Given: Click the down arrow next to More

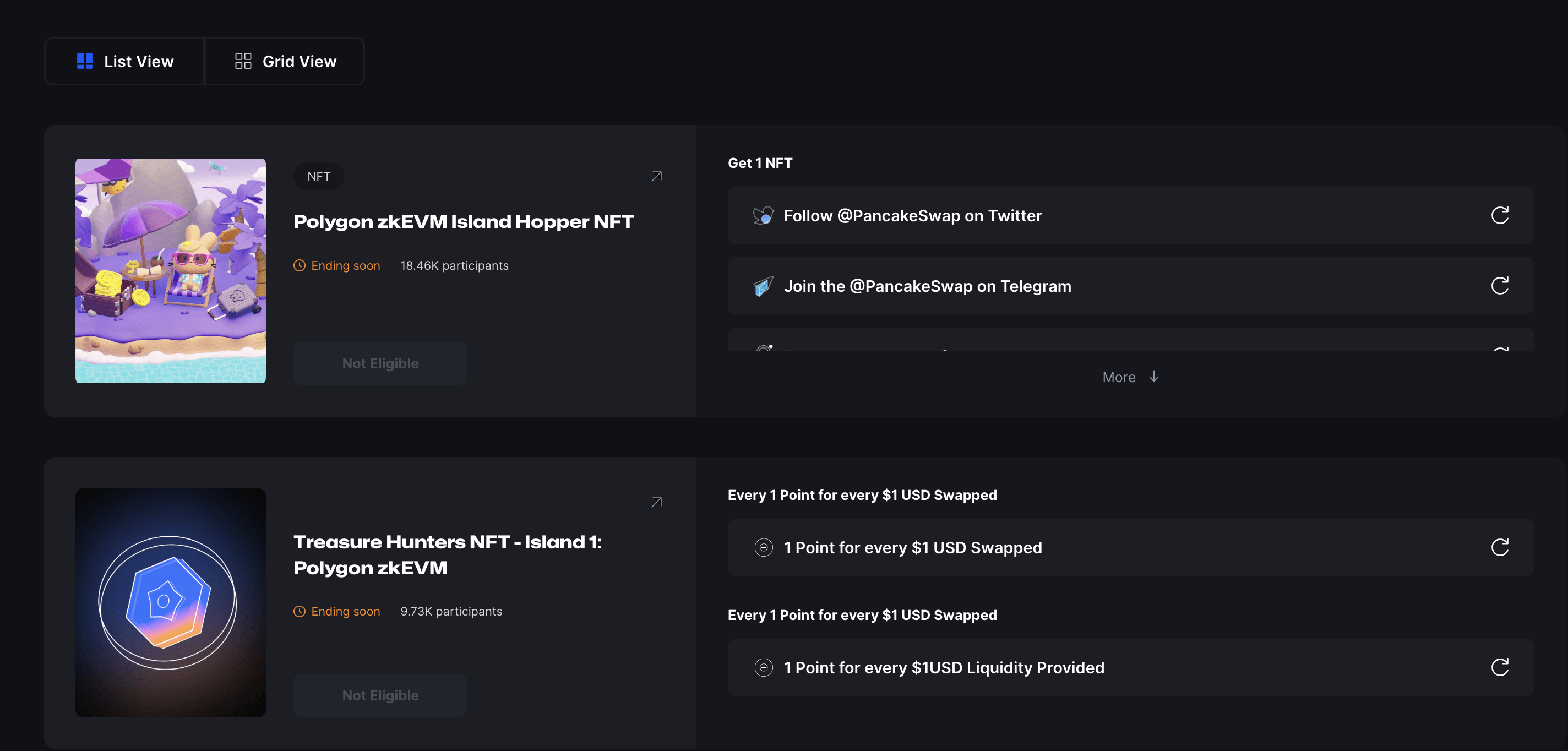Looking at the screenshot, I should 1153,377.
